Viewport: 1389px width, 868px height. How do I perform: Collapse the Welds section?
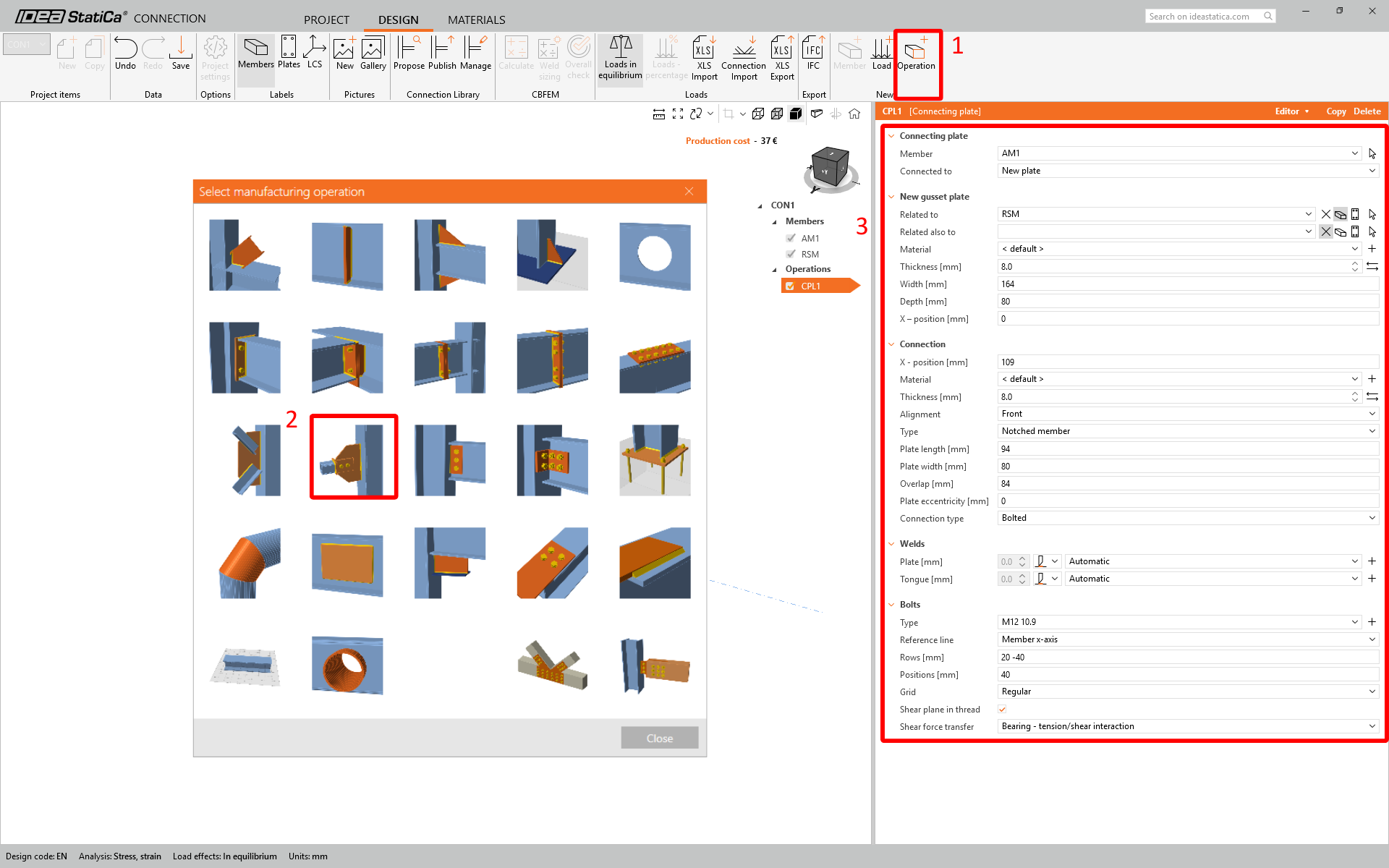click(x=892, y=544)
